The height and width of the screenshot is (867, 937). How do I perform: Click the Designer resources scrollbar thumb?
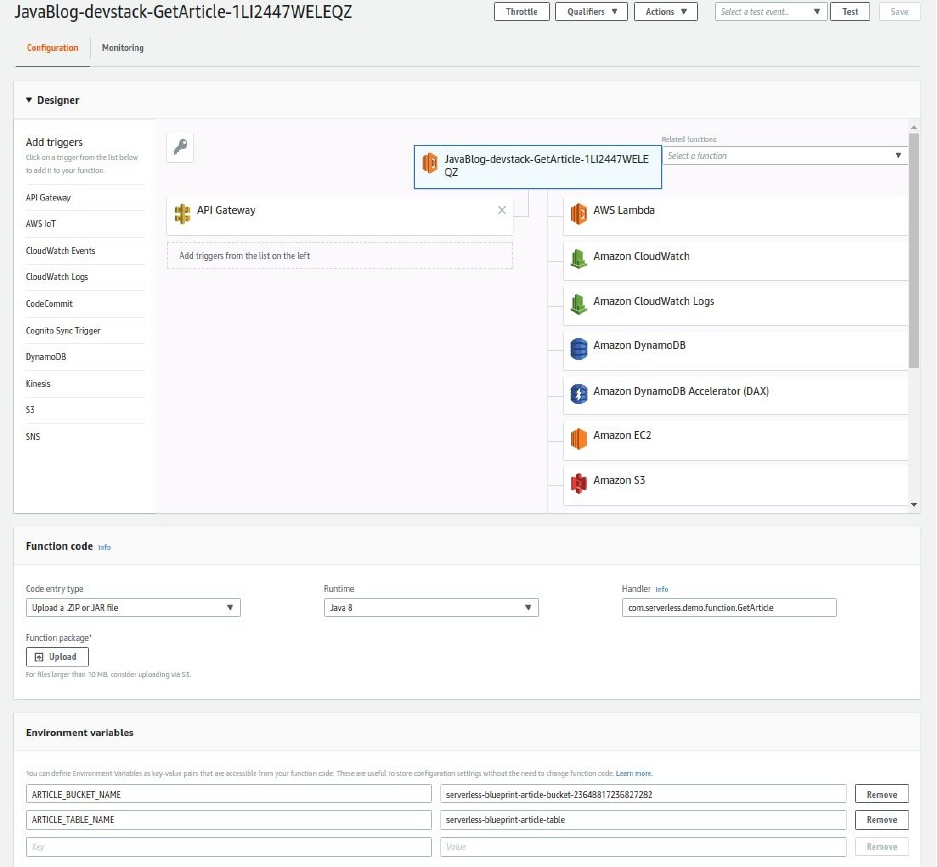click(x=914, y=251)
